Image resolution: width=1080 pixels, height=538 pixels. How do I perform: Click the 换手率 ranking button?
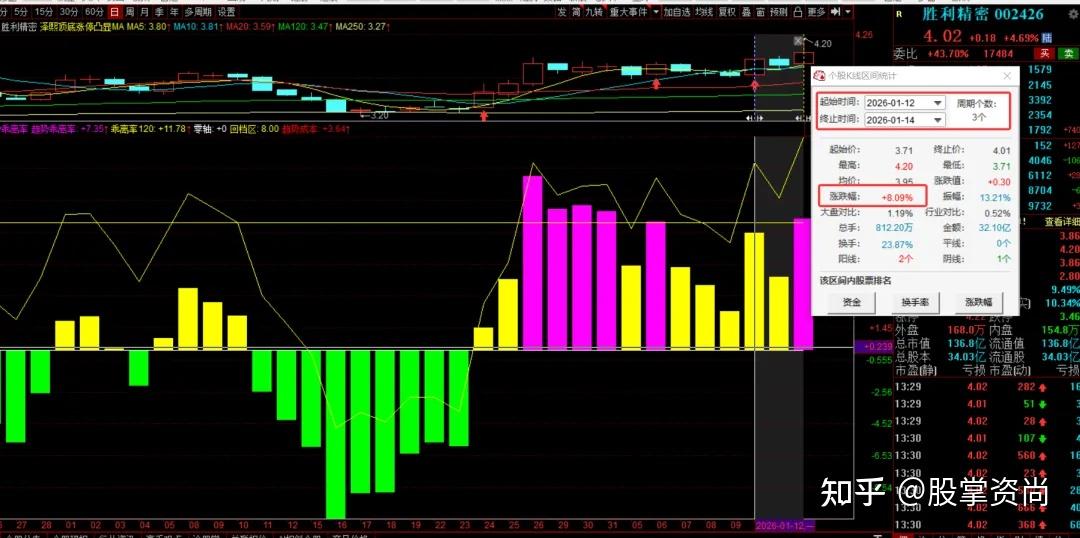pyautogui.click(x=915, y=301)
